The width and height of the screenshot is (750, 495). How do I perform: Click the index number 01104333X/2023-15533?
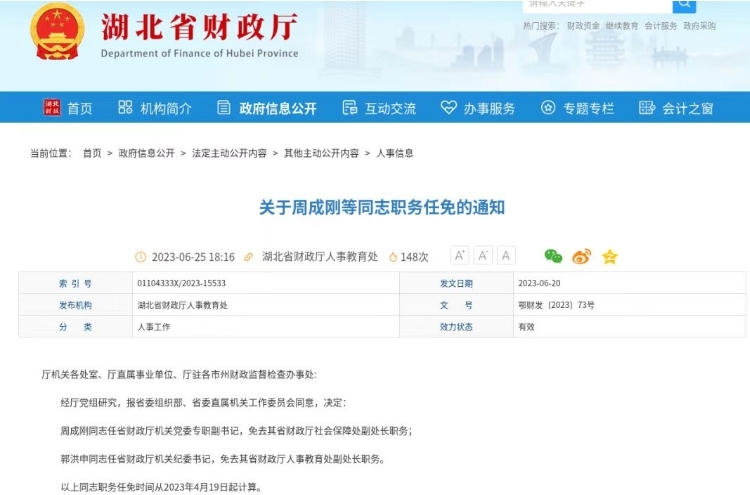click(181, 283)
